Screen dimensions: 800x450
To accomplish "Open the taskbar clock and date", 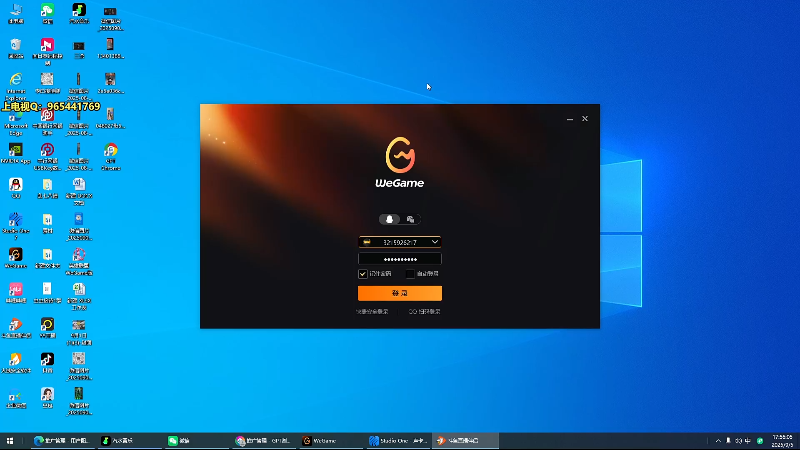I will (783, 441).
